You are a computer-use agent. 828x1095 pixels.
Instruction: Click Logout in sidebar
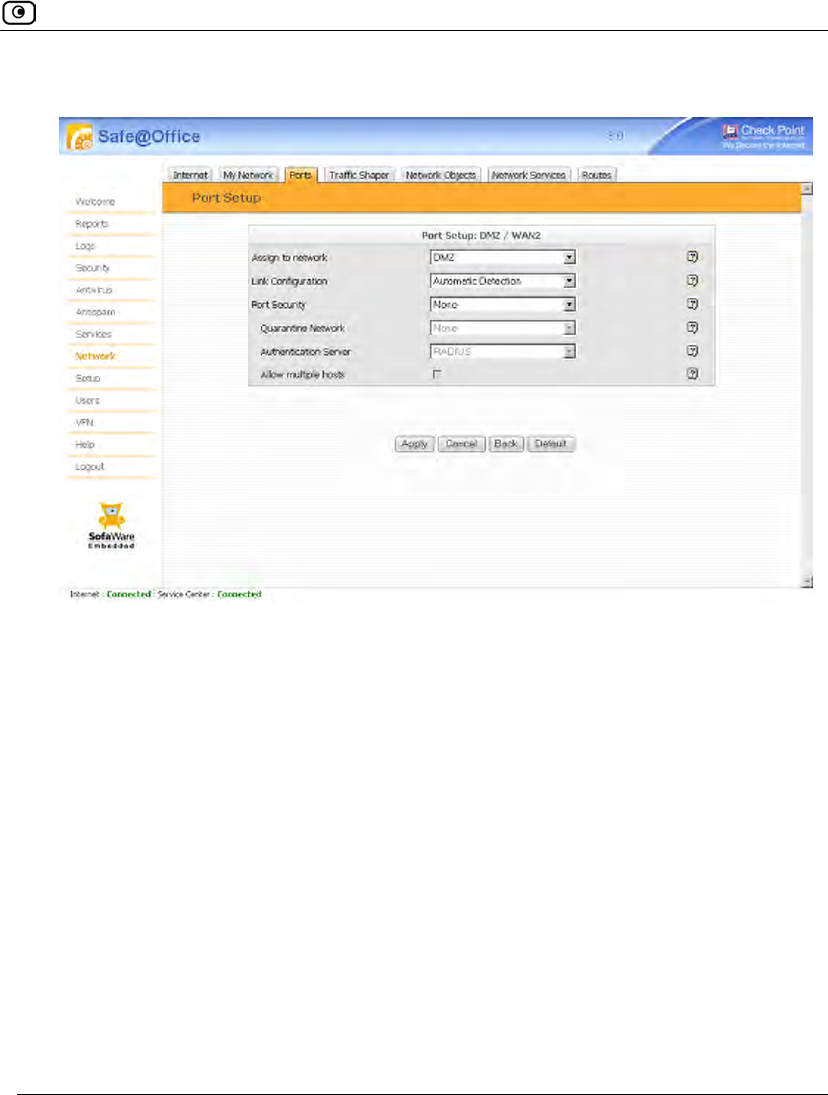(89, 466)
